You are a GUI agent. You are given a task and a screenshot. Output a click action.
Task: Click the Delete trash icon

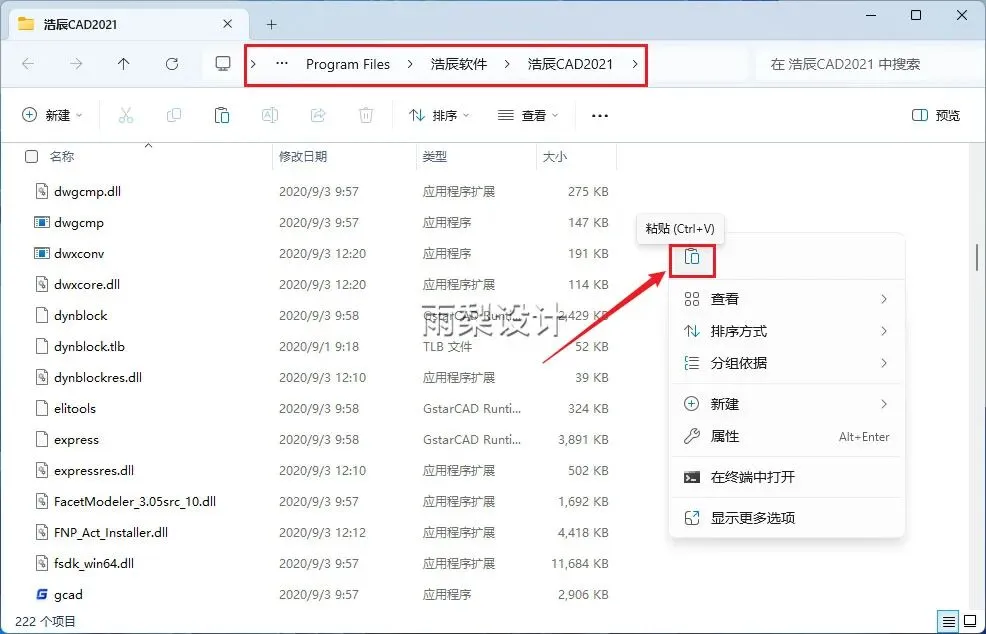click(x=366, y=115)
